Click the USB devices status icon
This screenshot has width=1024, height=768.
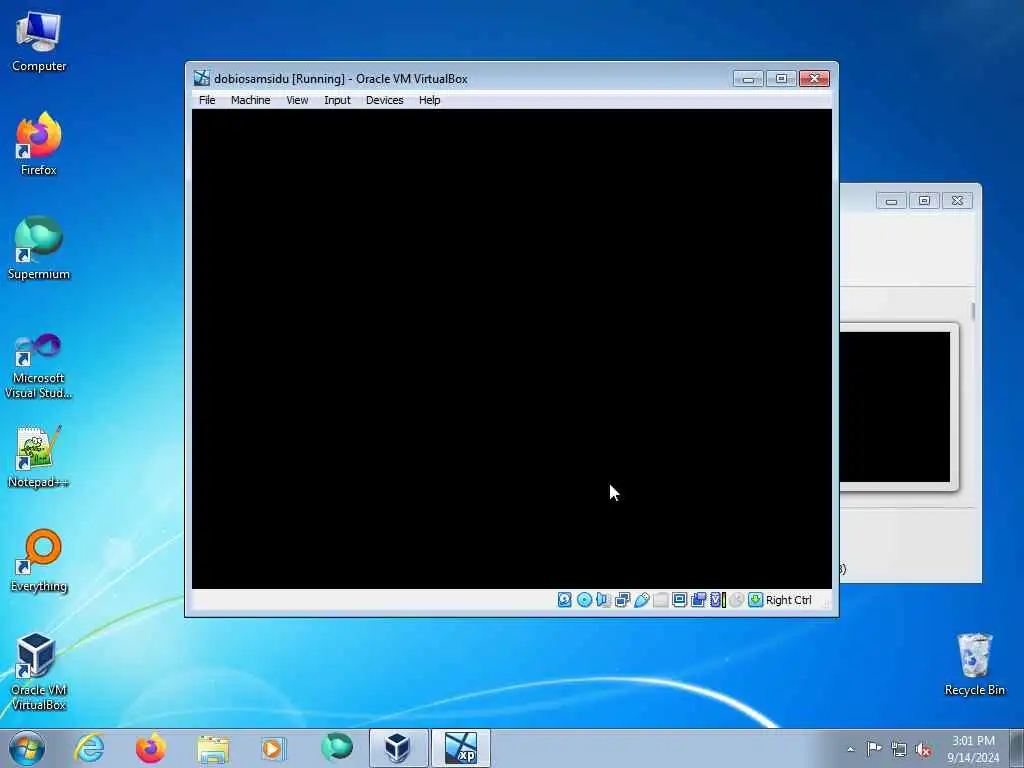[641, 600]
